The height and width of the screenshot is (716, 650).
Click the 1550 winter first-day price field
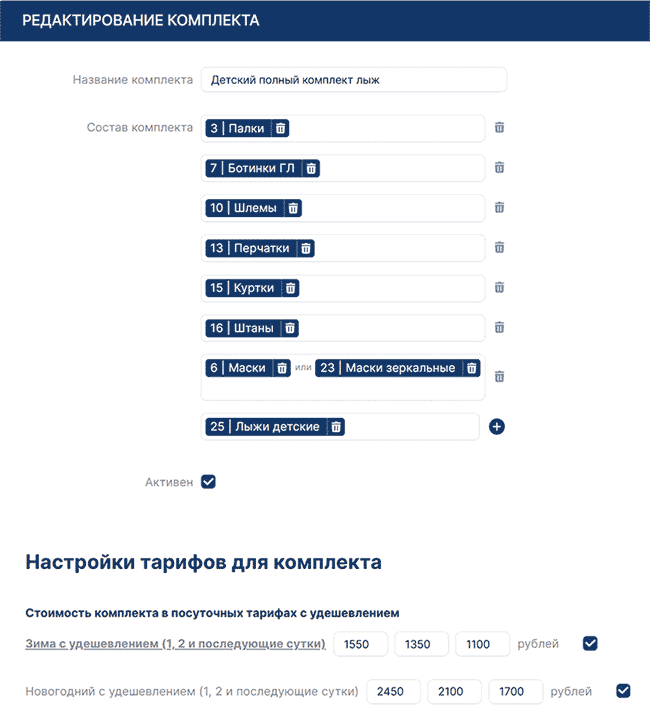coord(361,644)
